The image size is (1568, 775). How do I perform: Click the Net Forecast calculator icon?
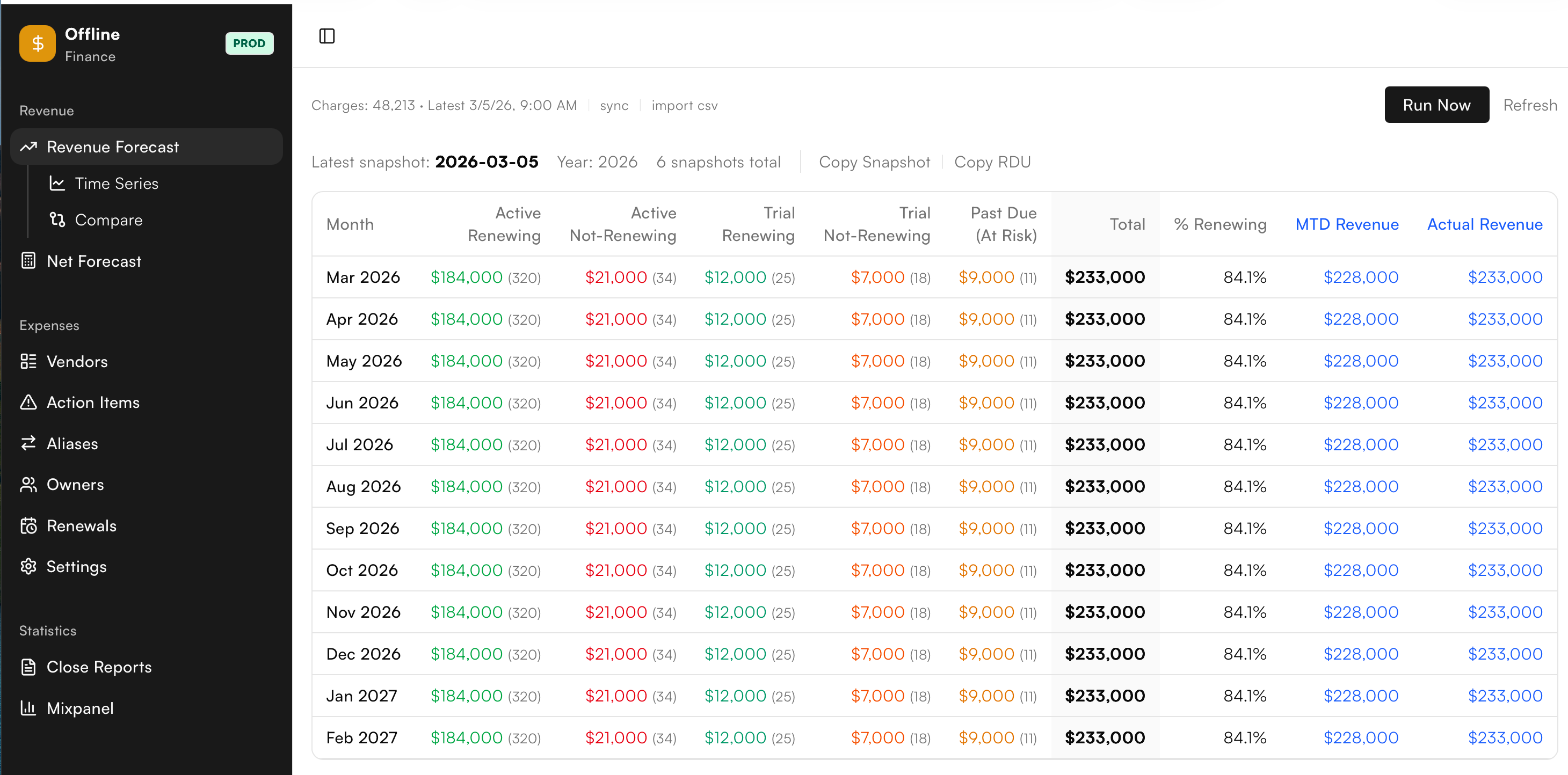28,260
